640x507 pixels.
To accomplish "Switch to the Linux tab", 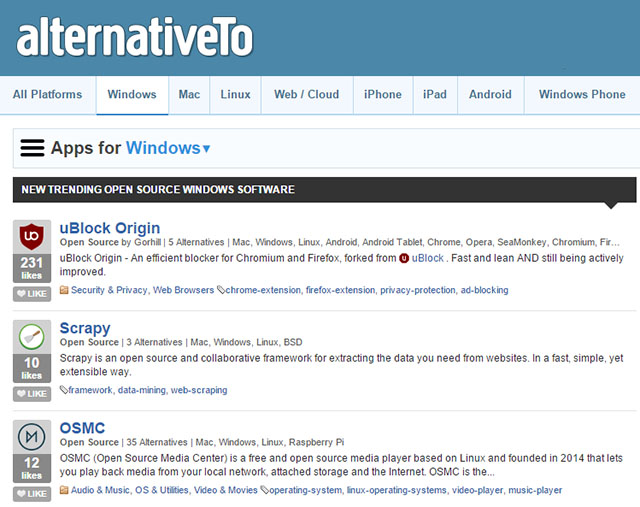I will 236,95.
